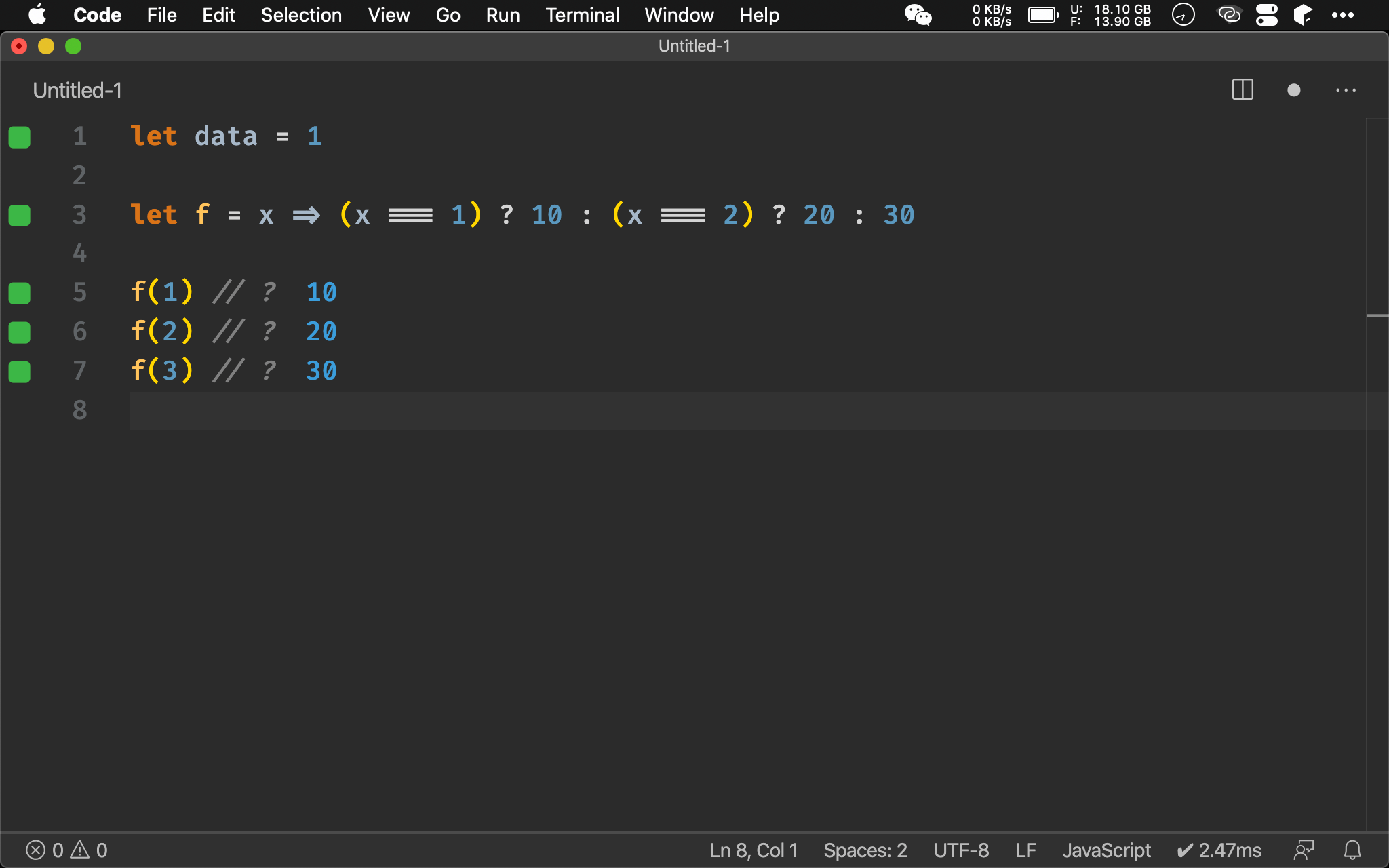Click the arrow operator on line 3
Image resolution: width=1389 pixels, height=868 pixels.
pyautogui.click(x=306, y=216)
